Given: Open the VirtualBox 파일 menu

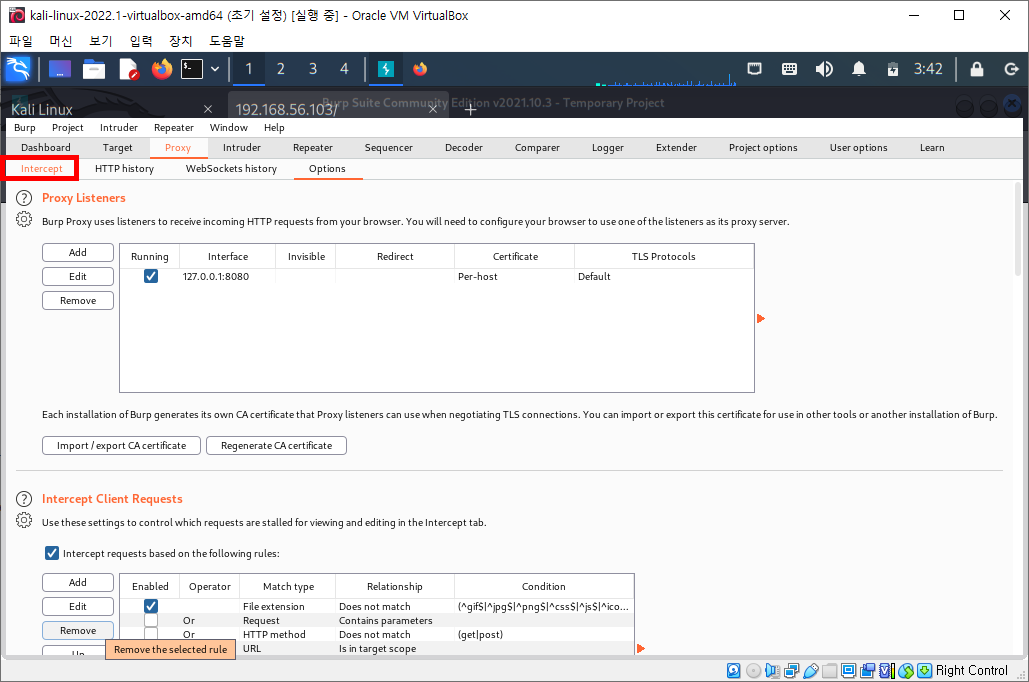Looking at the screenshot, I should 21,41.
